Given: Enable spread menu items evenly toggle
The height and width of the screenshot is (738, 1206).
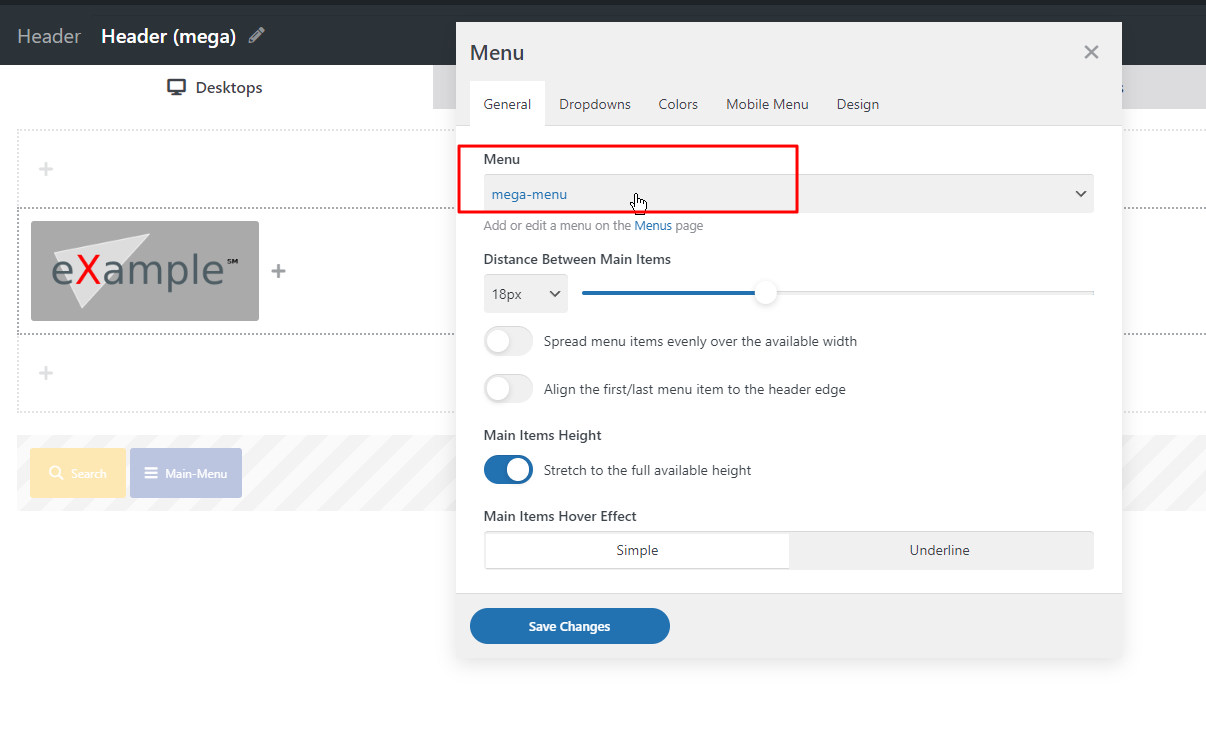Looking at the screenshot, I should (x=508, y=341).
